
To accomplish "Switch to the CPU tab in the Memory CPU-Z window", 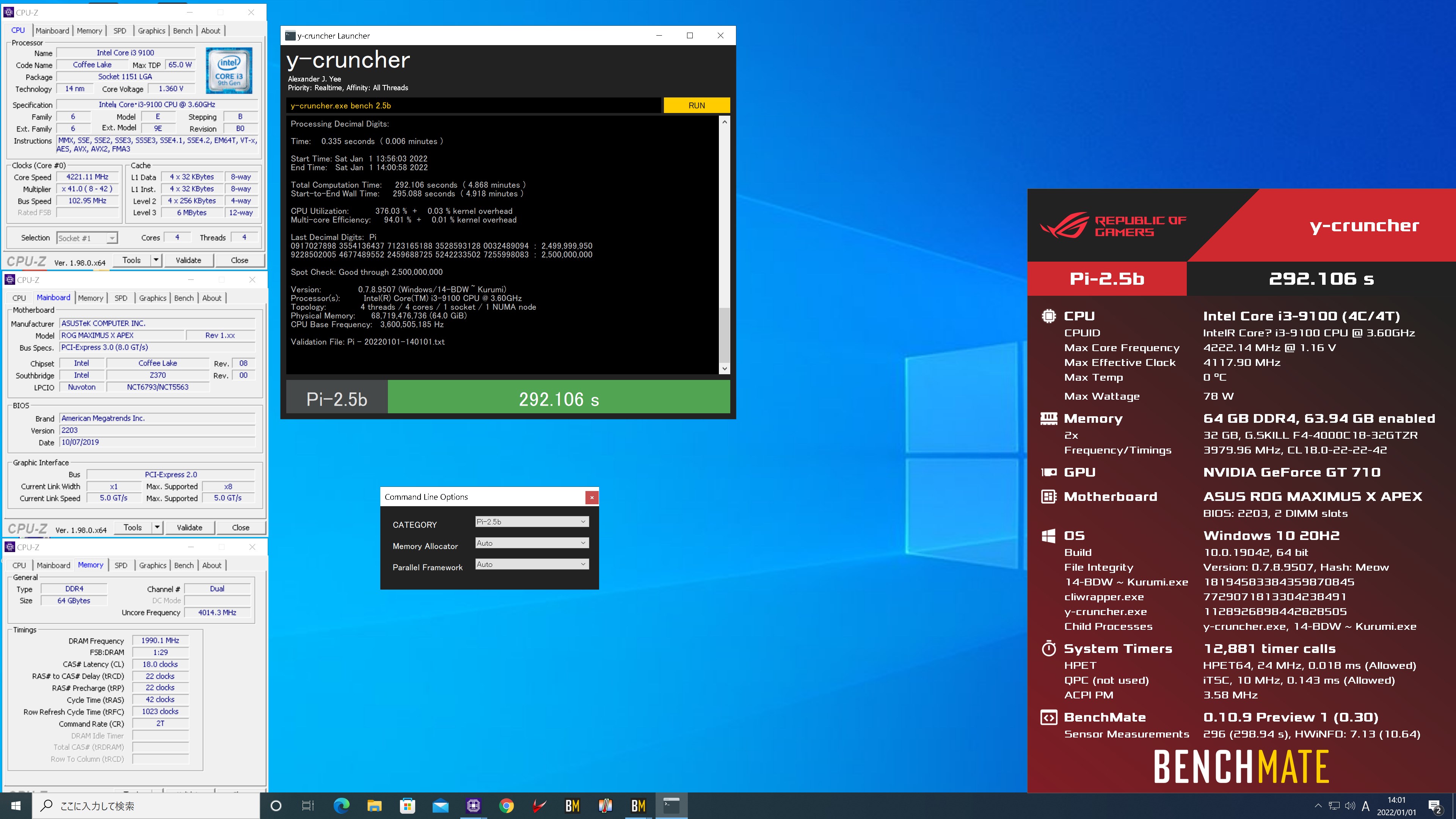I will pyautogui.click(x=19, y=565).
